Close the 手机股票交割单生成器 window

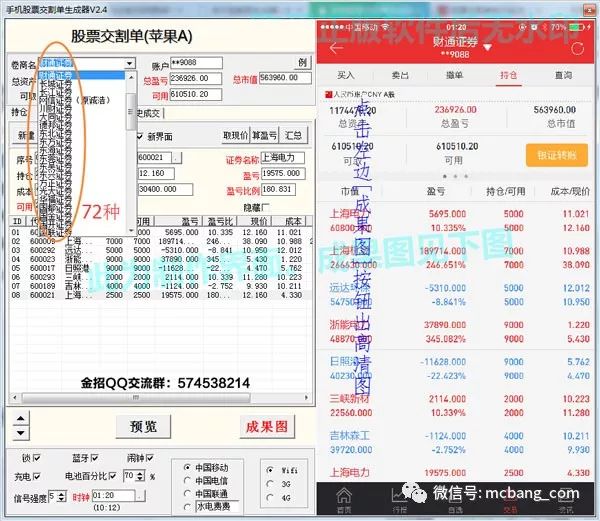pyautogui.click(x=591, y=9)
